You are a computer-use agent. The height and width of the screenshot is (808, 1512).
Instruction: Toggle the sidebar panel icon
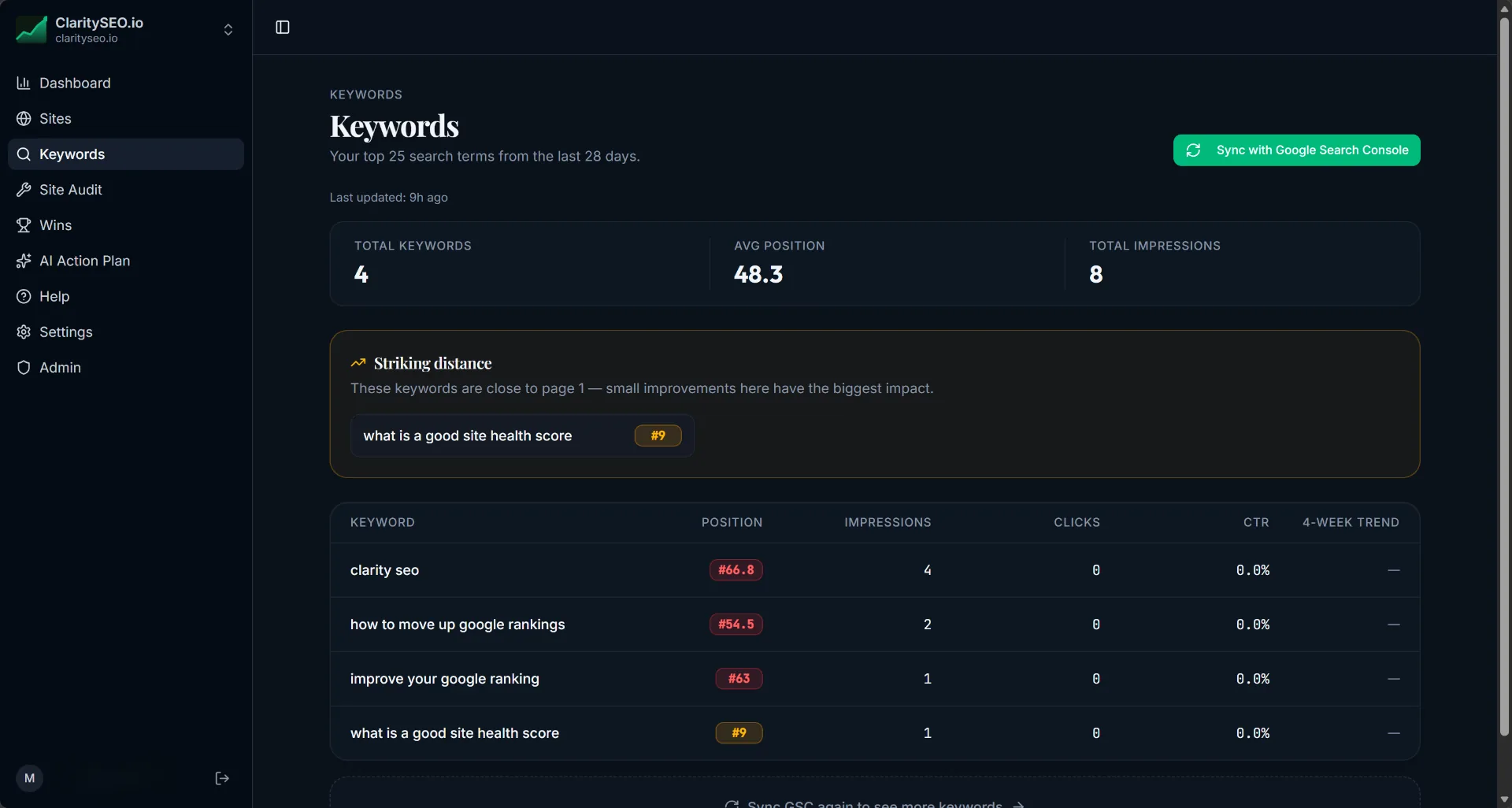point(281,27)
